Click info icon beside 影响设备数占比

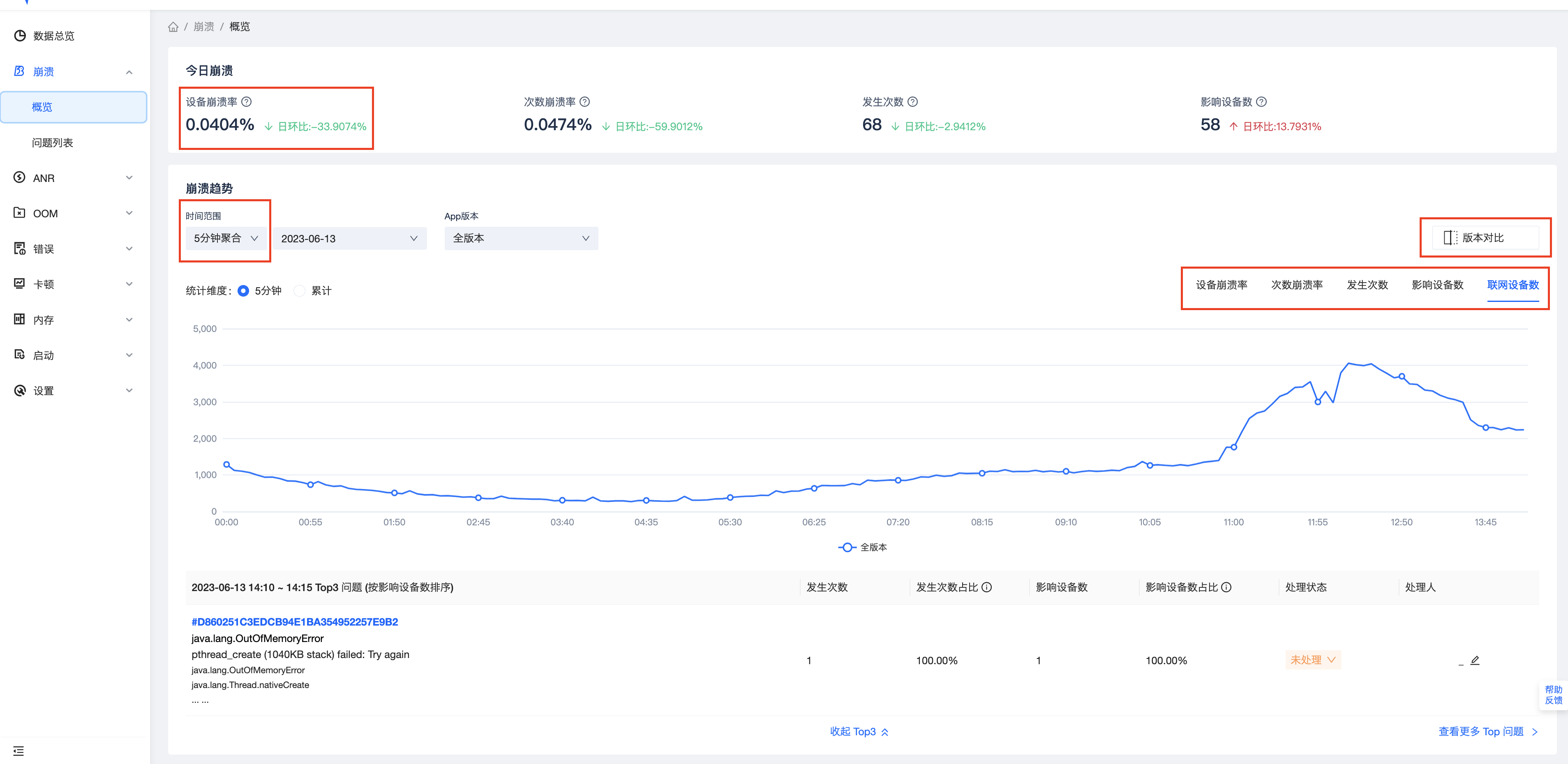click(1226, 587)
